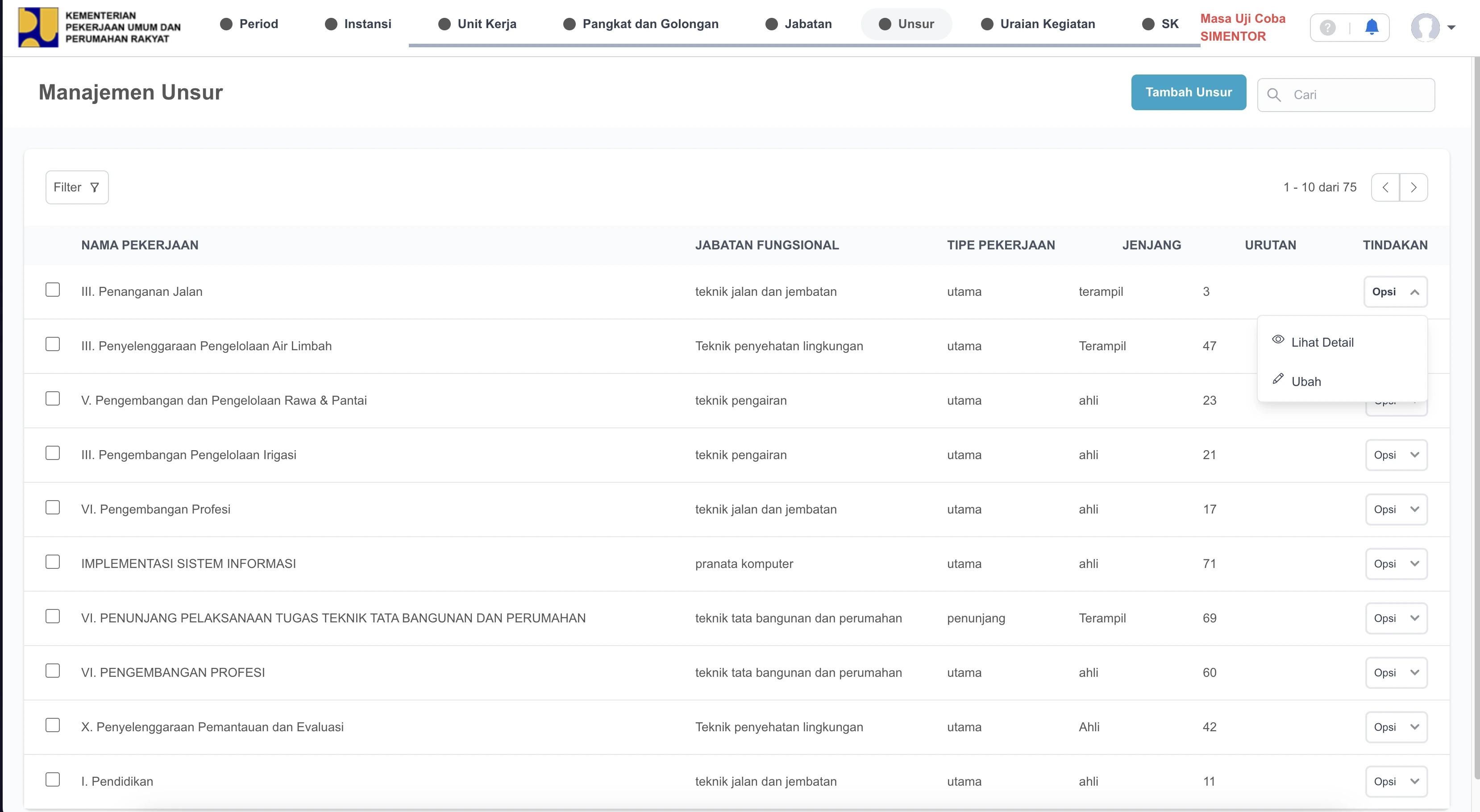Go to previous page arrow
Image resolution: width=1480 pixels, height=812 pixels.
click(1385, 187)
